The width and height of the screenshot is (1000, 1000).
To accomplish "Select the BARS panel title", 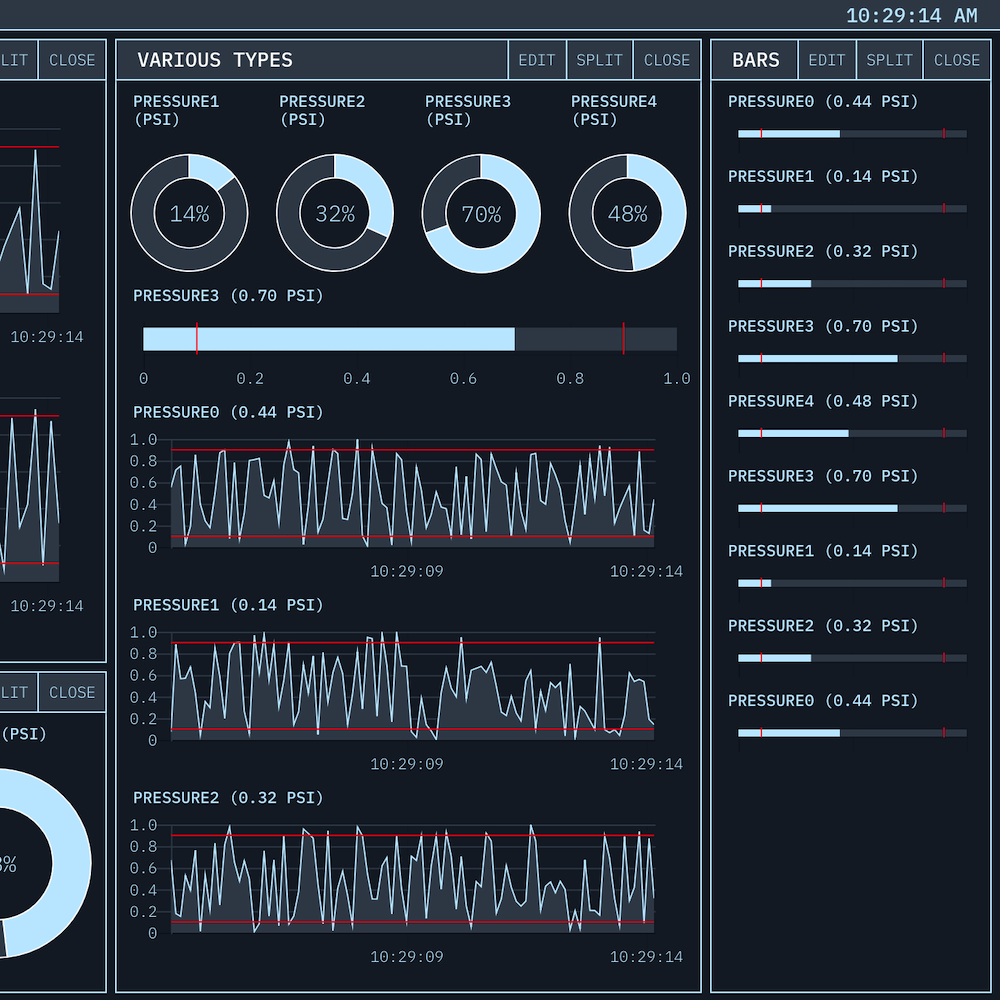I will [x=755, y=60].
